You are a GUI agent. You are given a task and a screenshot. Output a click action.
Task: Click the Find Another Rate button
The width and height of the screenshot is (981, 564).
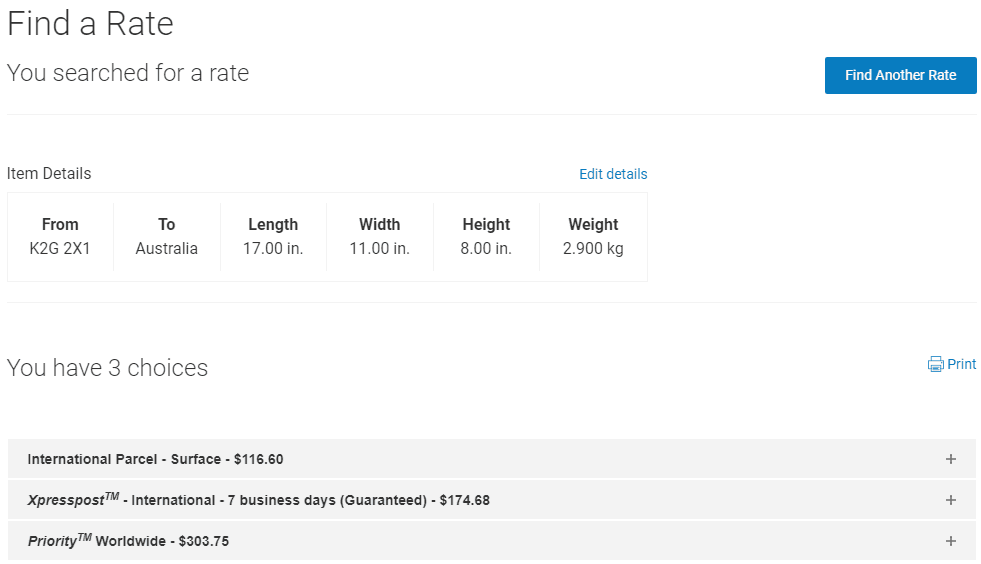tap(900, 75)
